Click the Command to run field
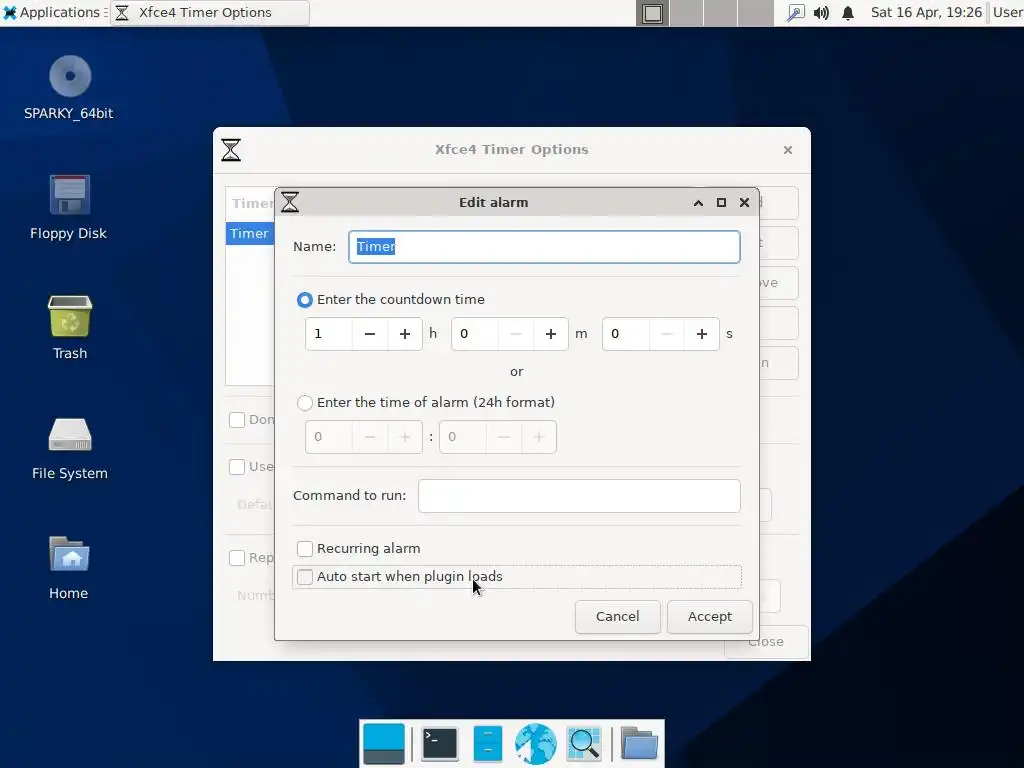 579,496
